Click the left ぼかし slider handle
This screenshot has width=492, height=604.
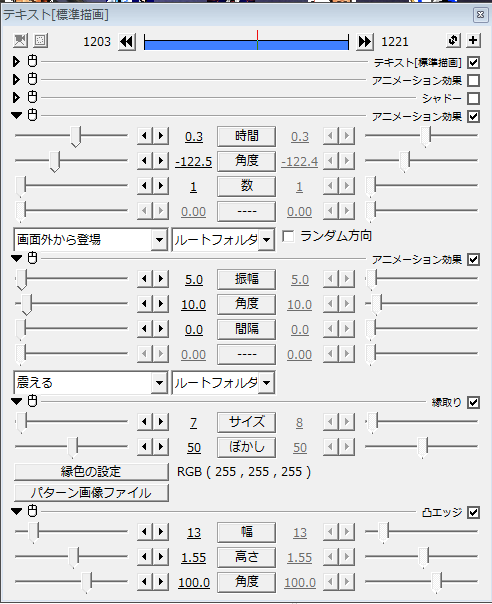(72, 448)
